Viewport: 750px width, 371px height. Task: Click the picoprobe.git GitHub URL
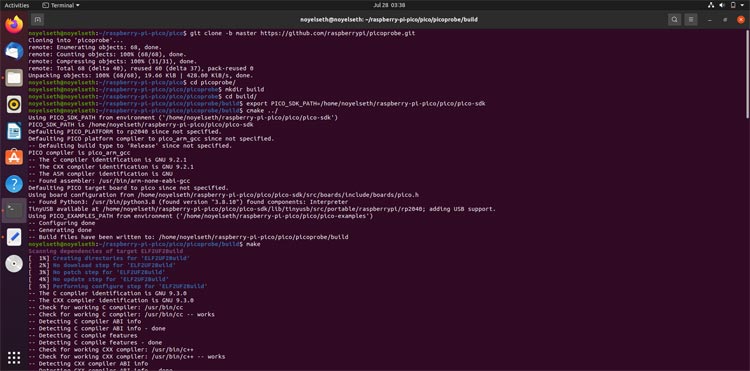click(x=337, y=33)
